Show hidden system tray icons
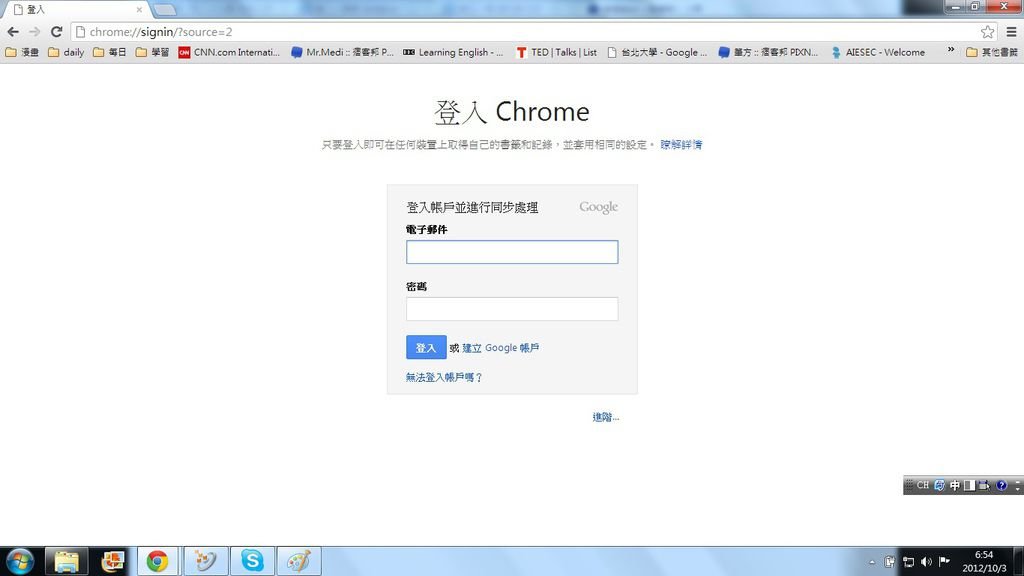Image resolution: width=1024 pixels, height=576 pixels. click(872, 562)
